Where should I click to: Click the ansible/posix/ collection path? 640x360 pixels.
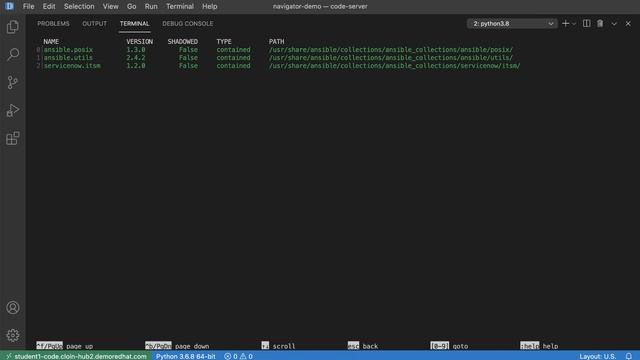tap(391, 50)
